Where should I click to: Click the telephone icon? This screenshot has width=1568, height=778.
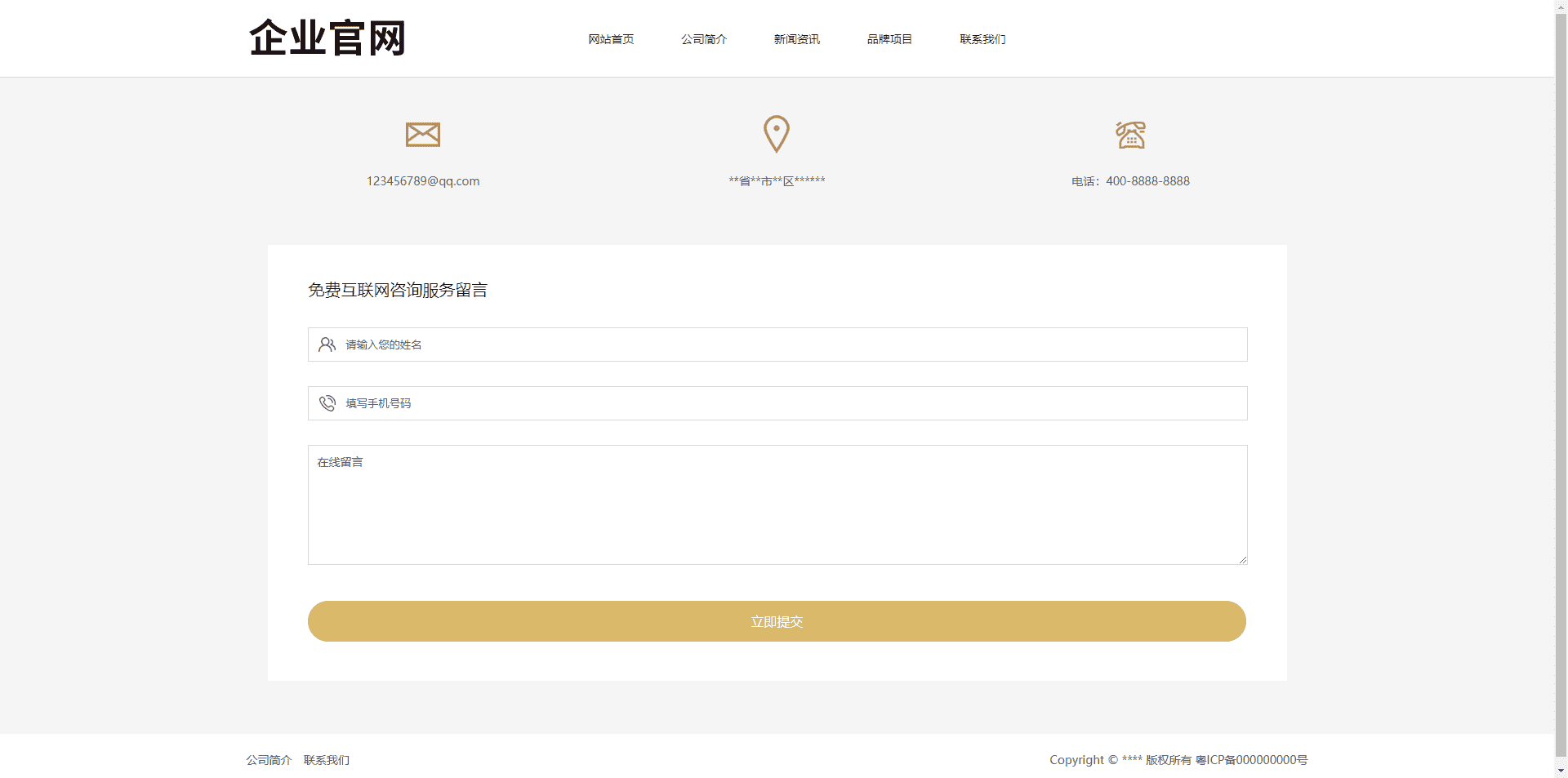click(1131, 135)
